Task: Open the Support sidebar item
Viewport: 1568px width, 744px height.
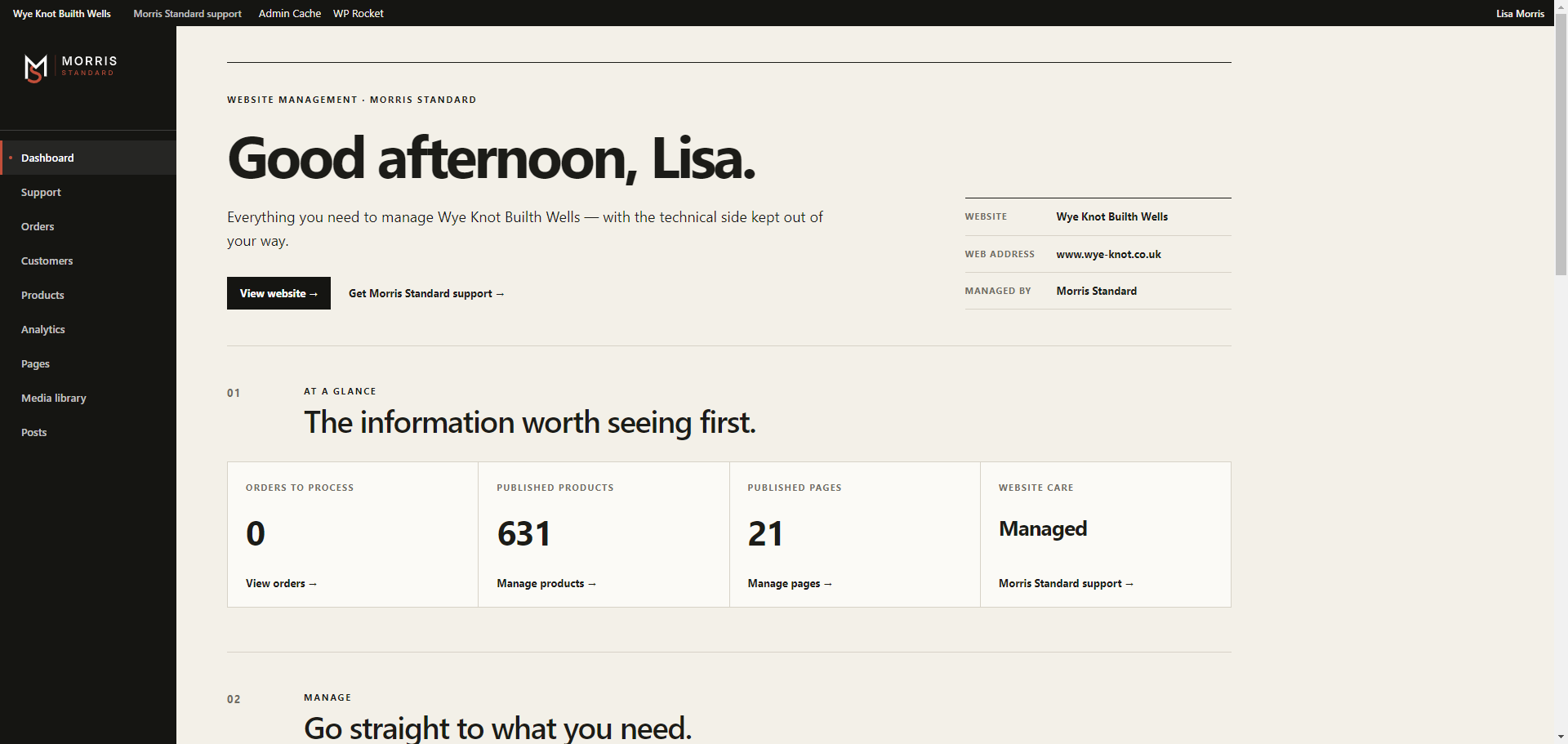Action: 88,192
